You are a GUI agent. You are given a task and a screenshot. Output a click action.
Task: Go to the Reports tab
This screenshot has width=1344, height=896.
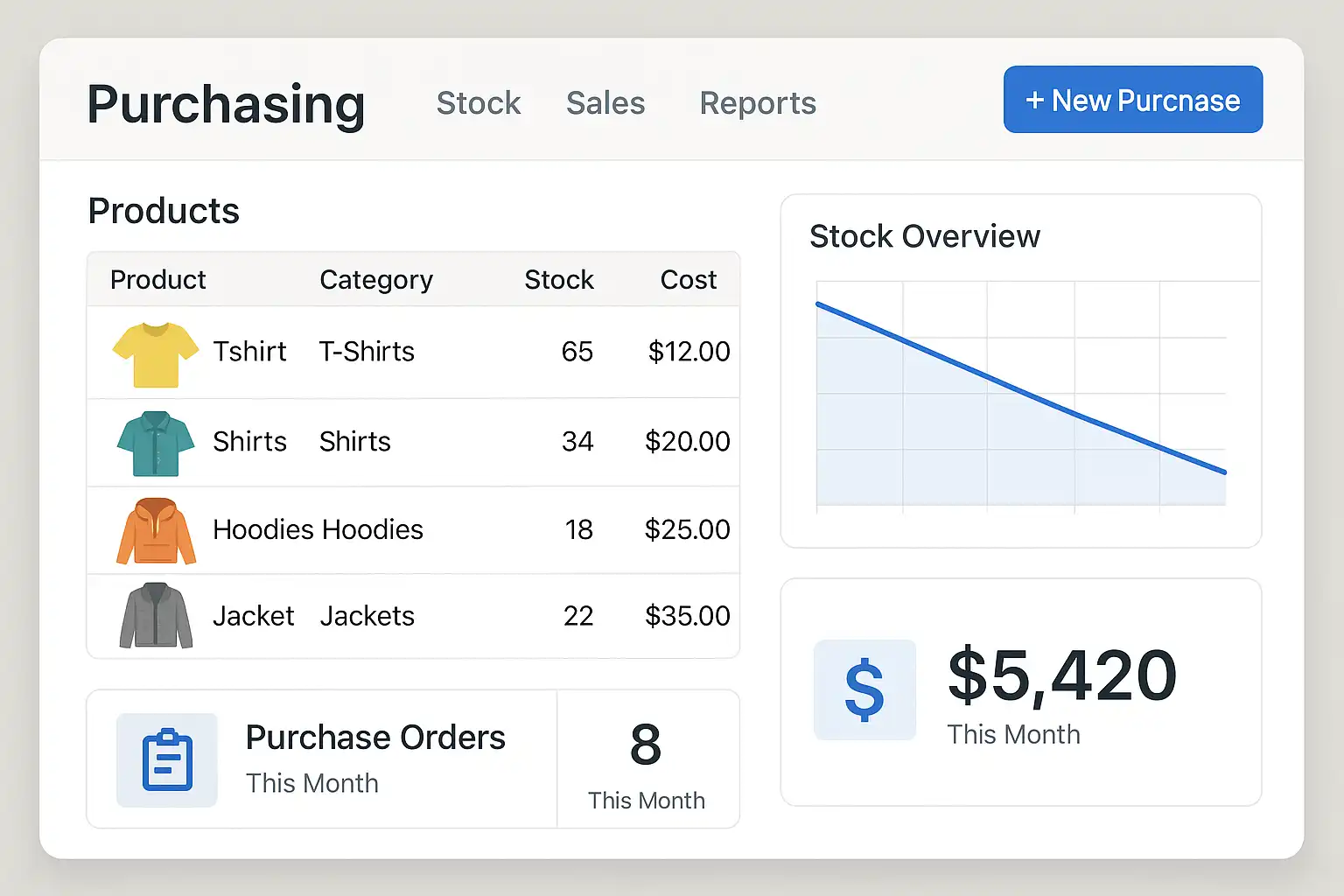[758, 103]
